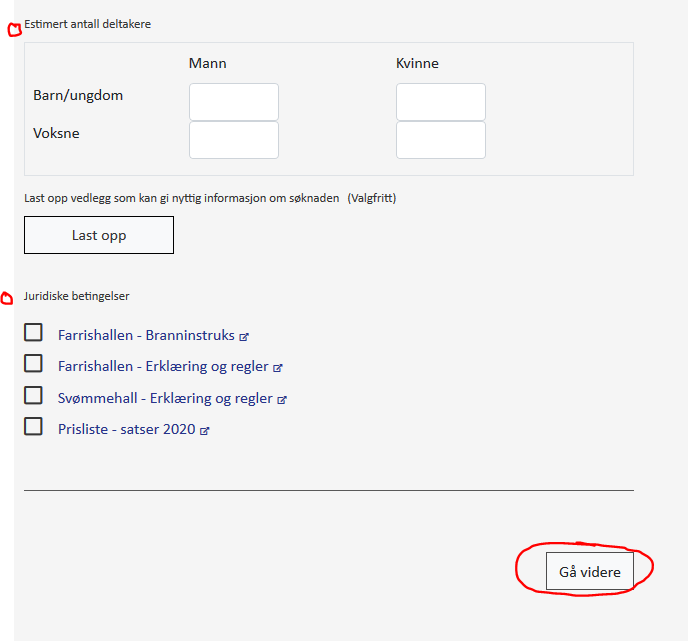Viewport: 688px width, 641px height.
Task: Enable the Svømmehall - Erklæring og regler checkbox
Action: (x=33, y=395)
